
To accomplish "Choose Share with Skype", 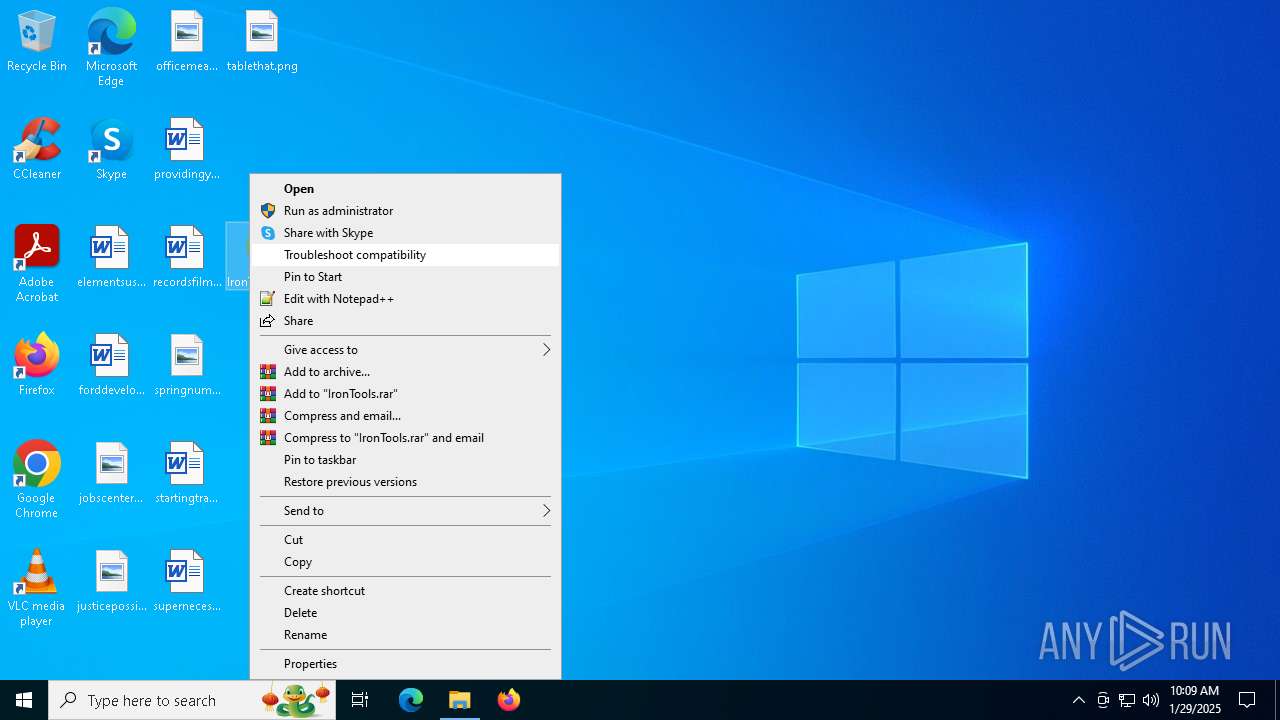I will coord(405,233).
